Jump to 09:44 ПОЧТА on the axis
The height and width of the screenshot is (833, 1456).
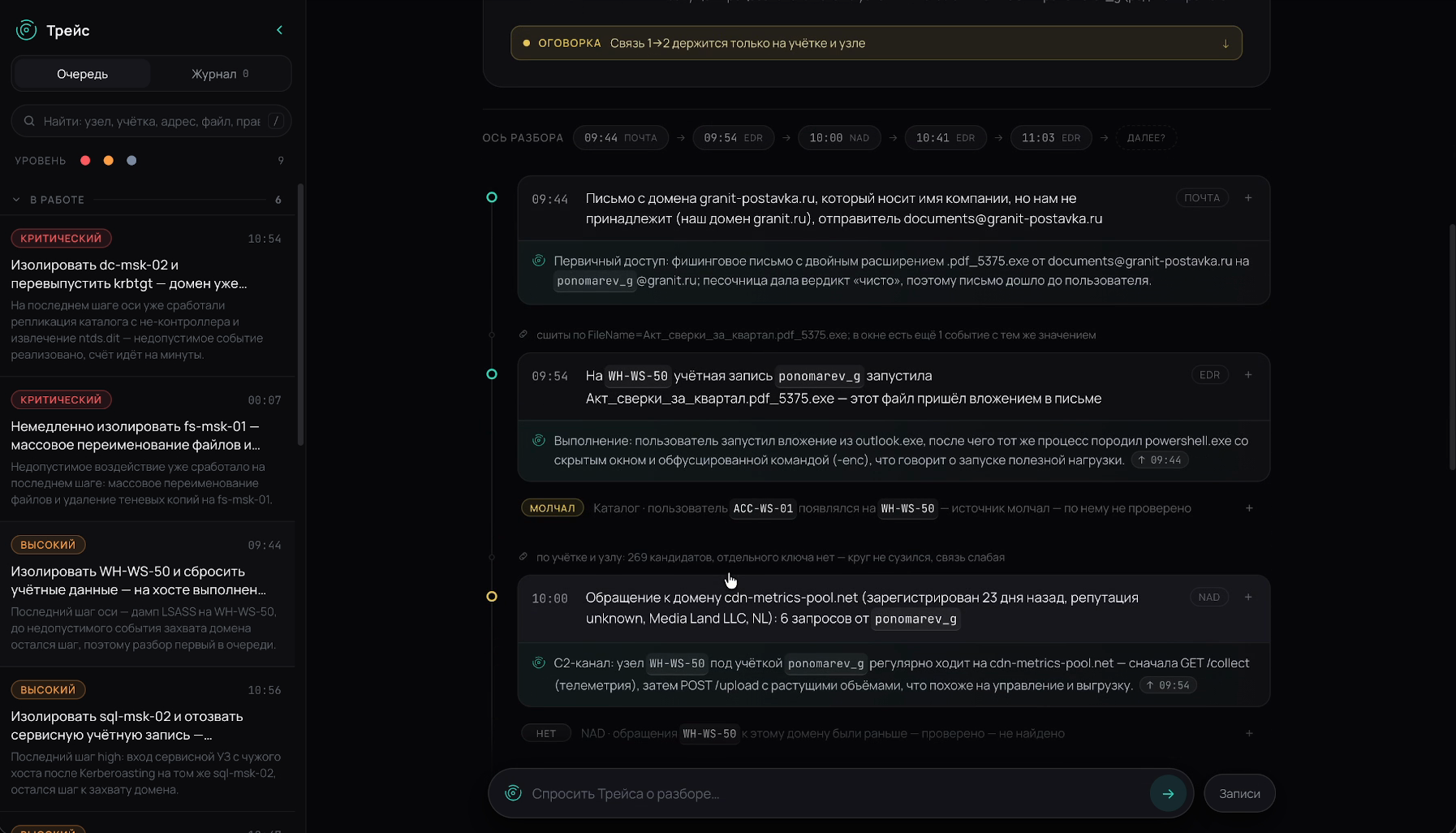point(621,138)
